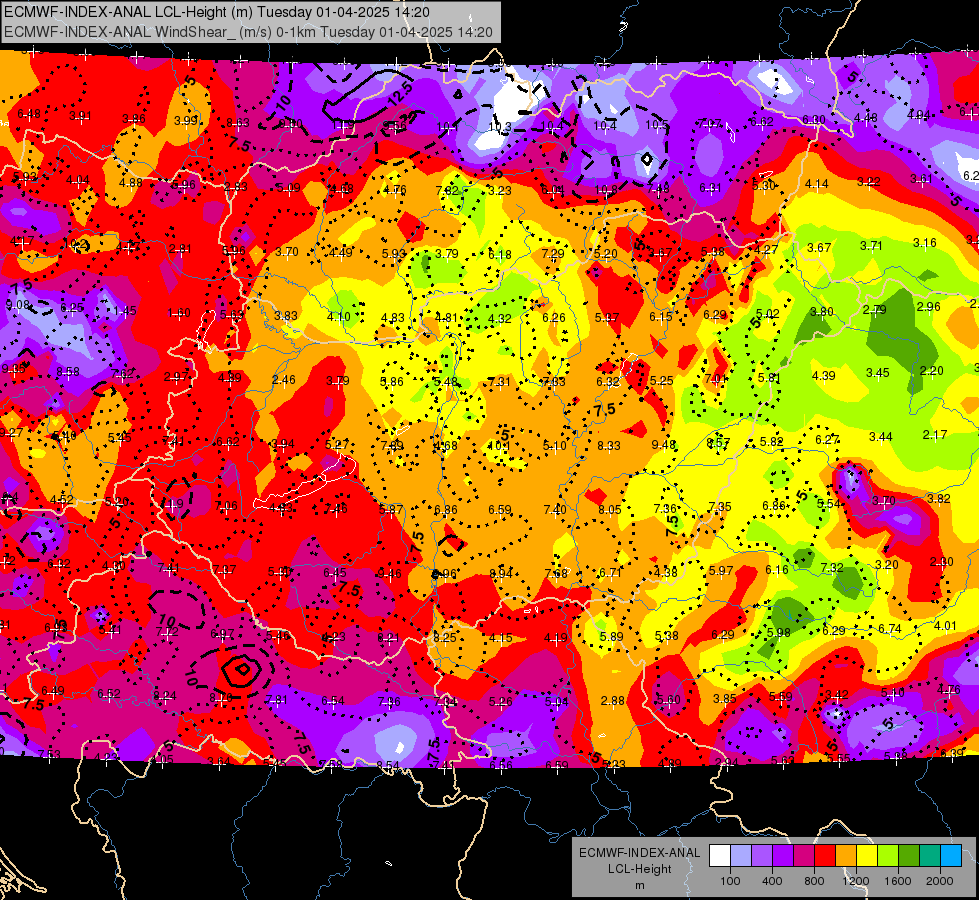Click the wind shear value 10.3
This screenshot has height=900, width=979.
(x=499, y=127)
